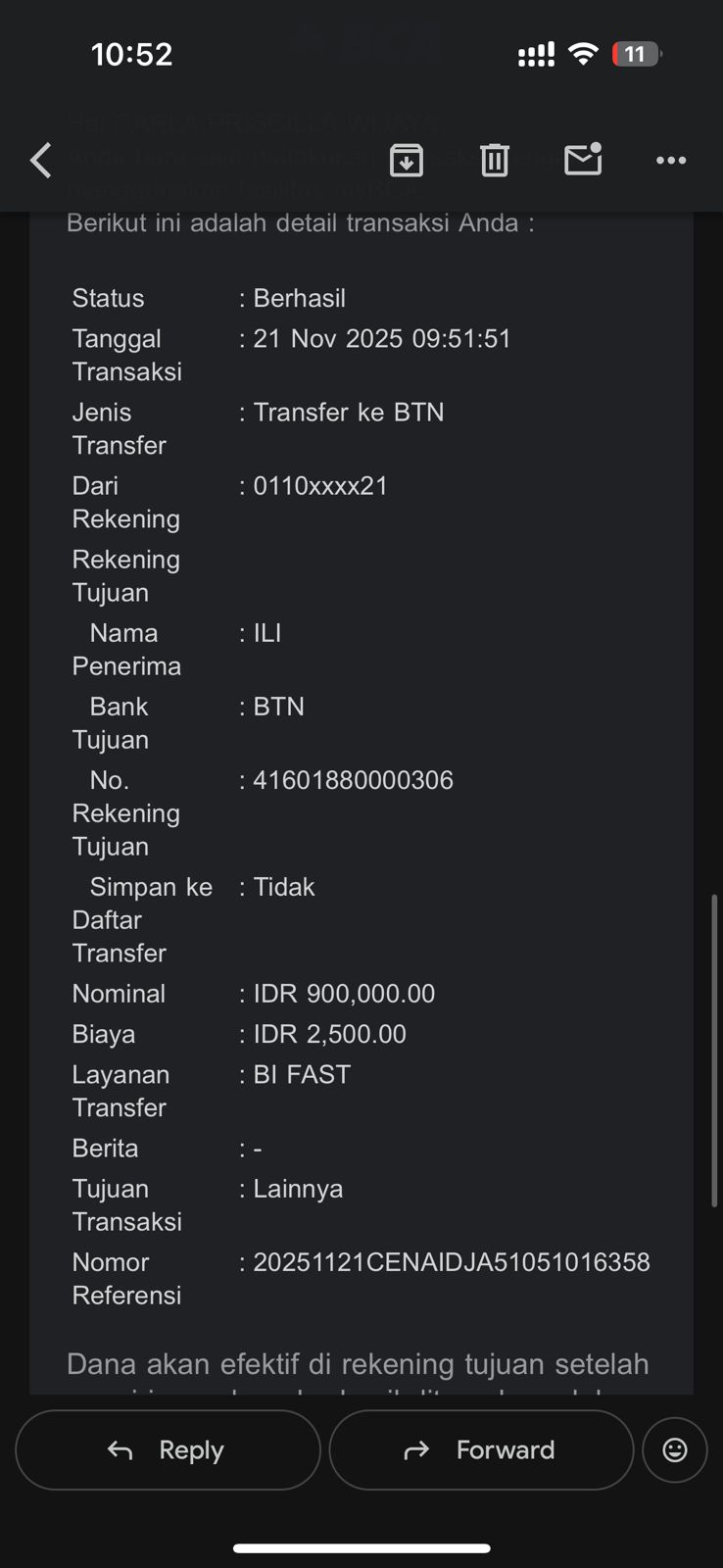The width and height of the screenshot is (723, 1568).
Task: Mark email as unread
Action: 583,159
